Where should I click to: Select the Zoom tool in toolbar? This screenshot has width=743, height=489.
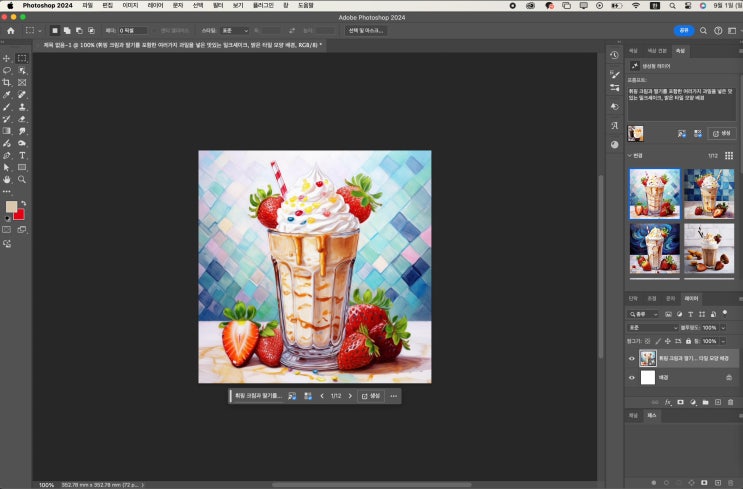(x=22, y=179)
